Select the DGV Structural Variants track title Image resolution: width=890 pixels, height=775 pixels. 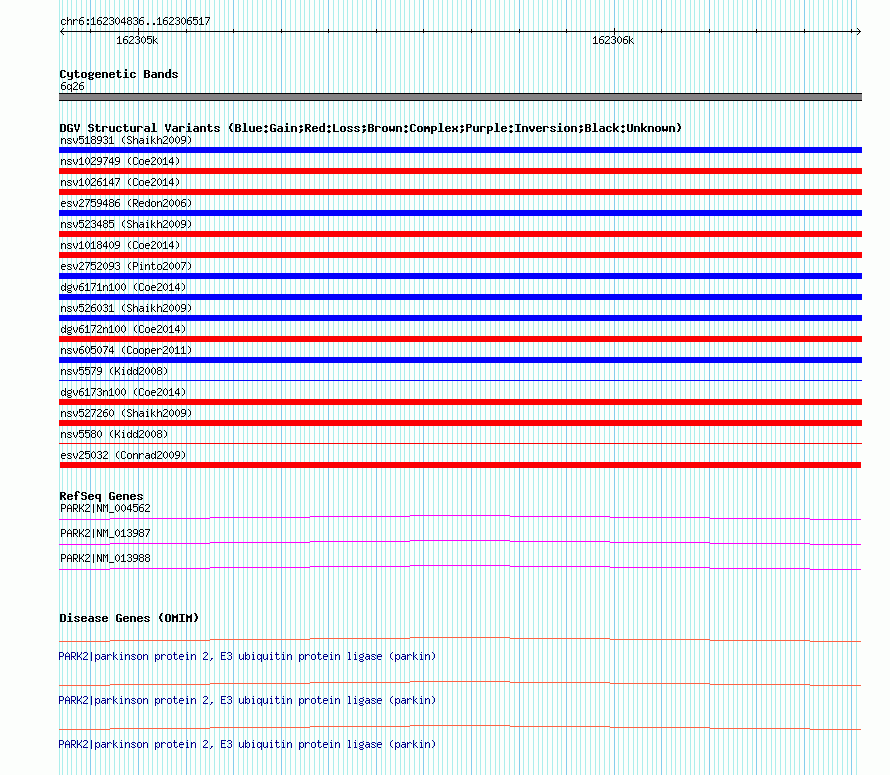coord(370,128)
